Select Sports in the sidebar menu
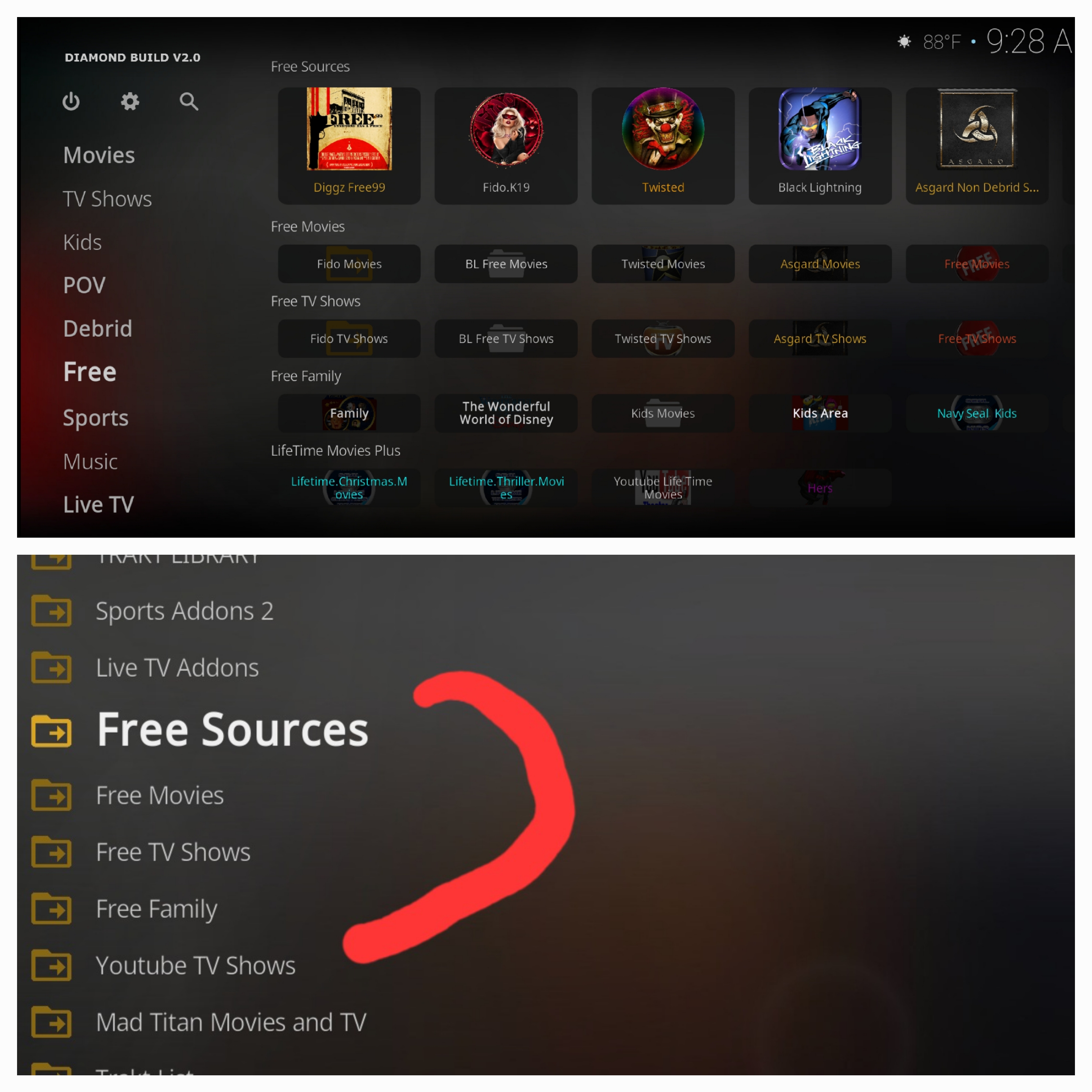Image resolution: width=1092 pixels, height=1092 pixels. coord(96,418)
